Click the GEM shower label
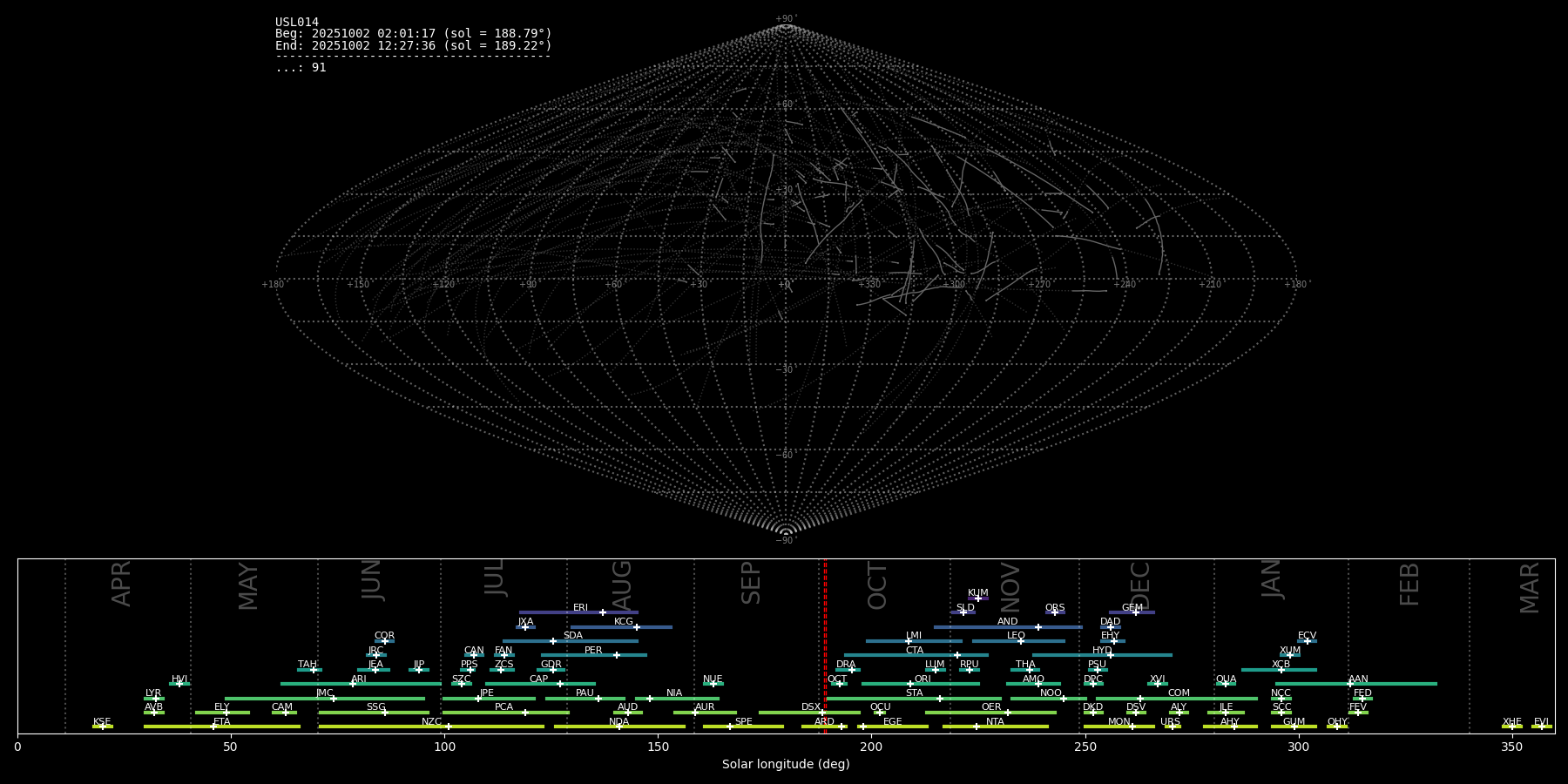This screenshot has height=784, width=1568. coord(1132,608)
